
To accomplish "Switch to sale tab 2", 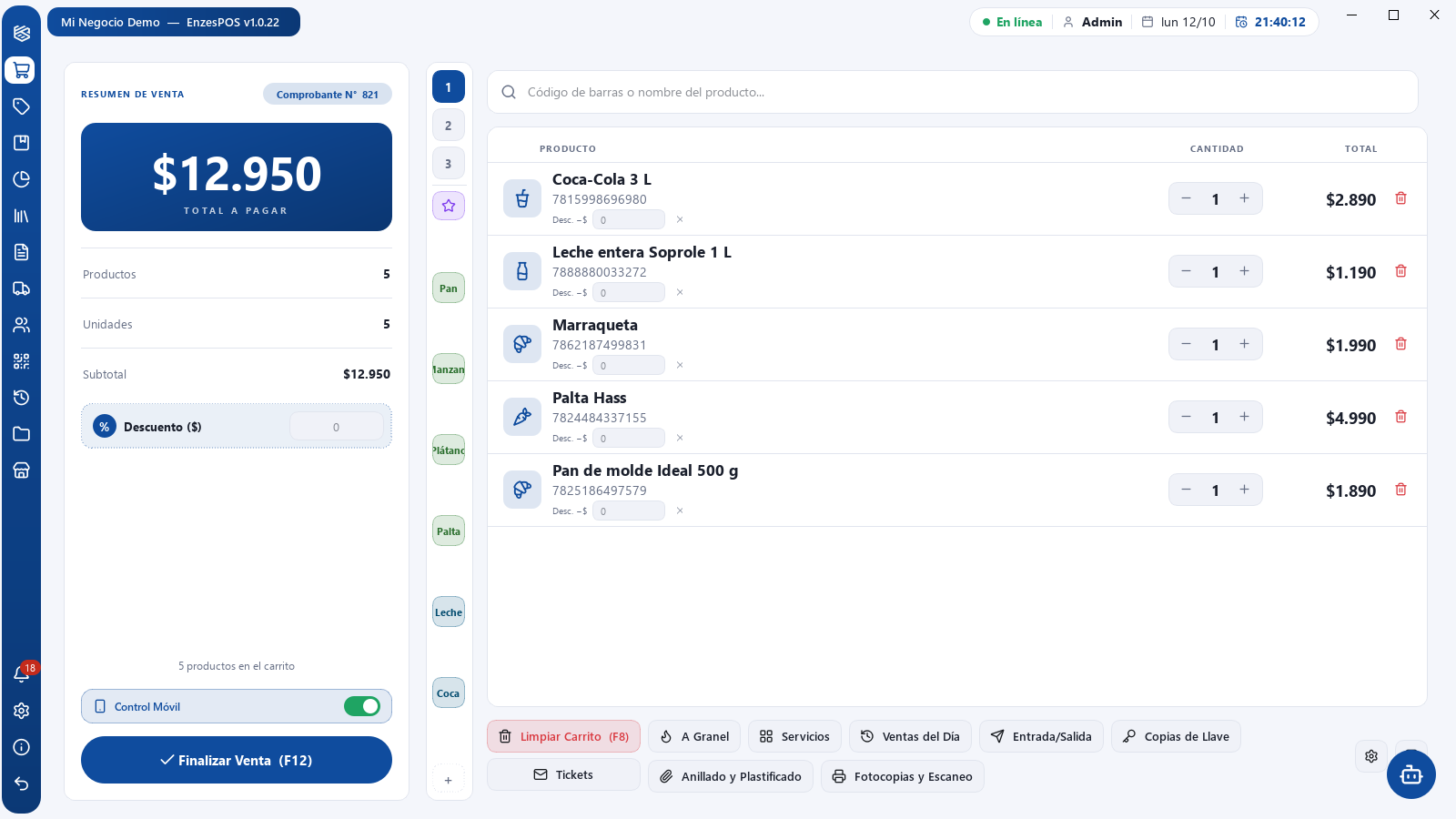I will tap(449, 126).
